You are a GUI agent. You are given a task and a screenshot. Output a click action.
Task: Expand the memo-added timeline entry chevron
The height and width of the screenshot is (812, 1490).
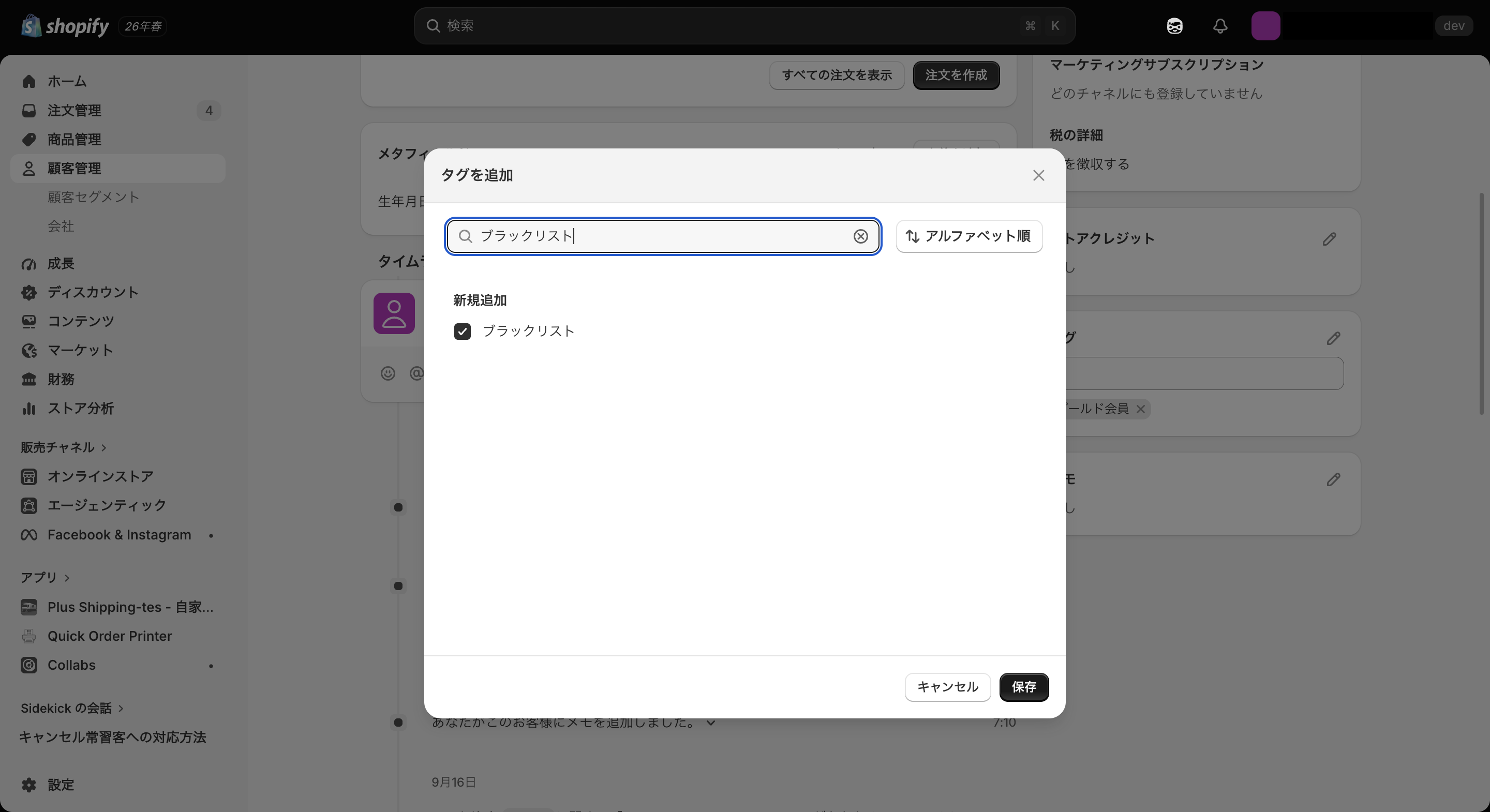[x=711, y=723]
